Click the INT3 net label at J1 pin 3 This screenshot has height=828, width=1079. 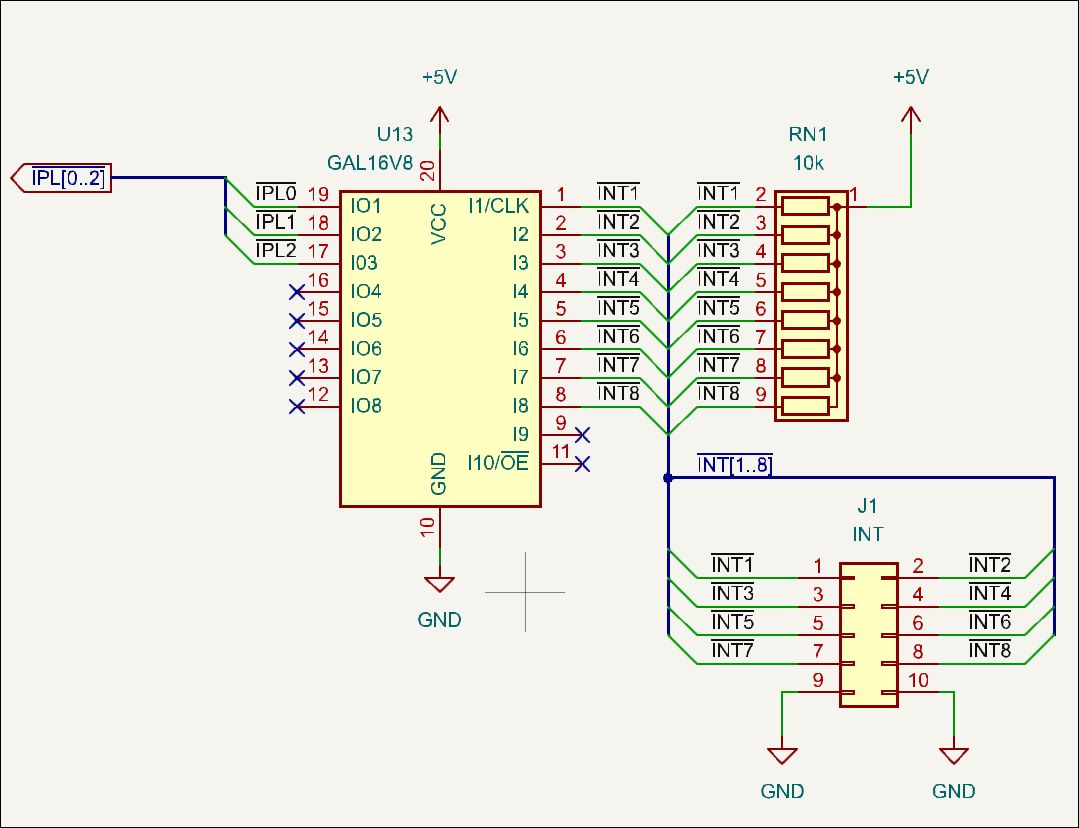click(x=732, y=593)
